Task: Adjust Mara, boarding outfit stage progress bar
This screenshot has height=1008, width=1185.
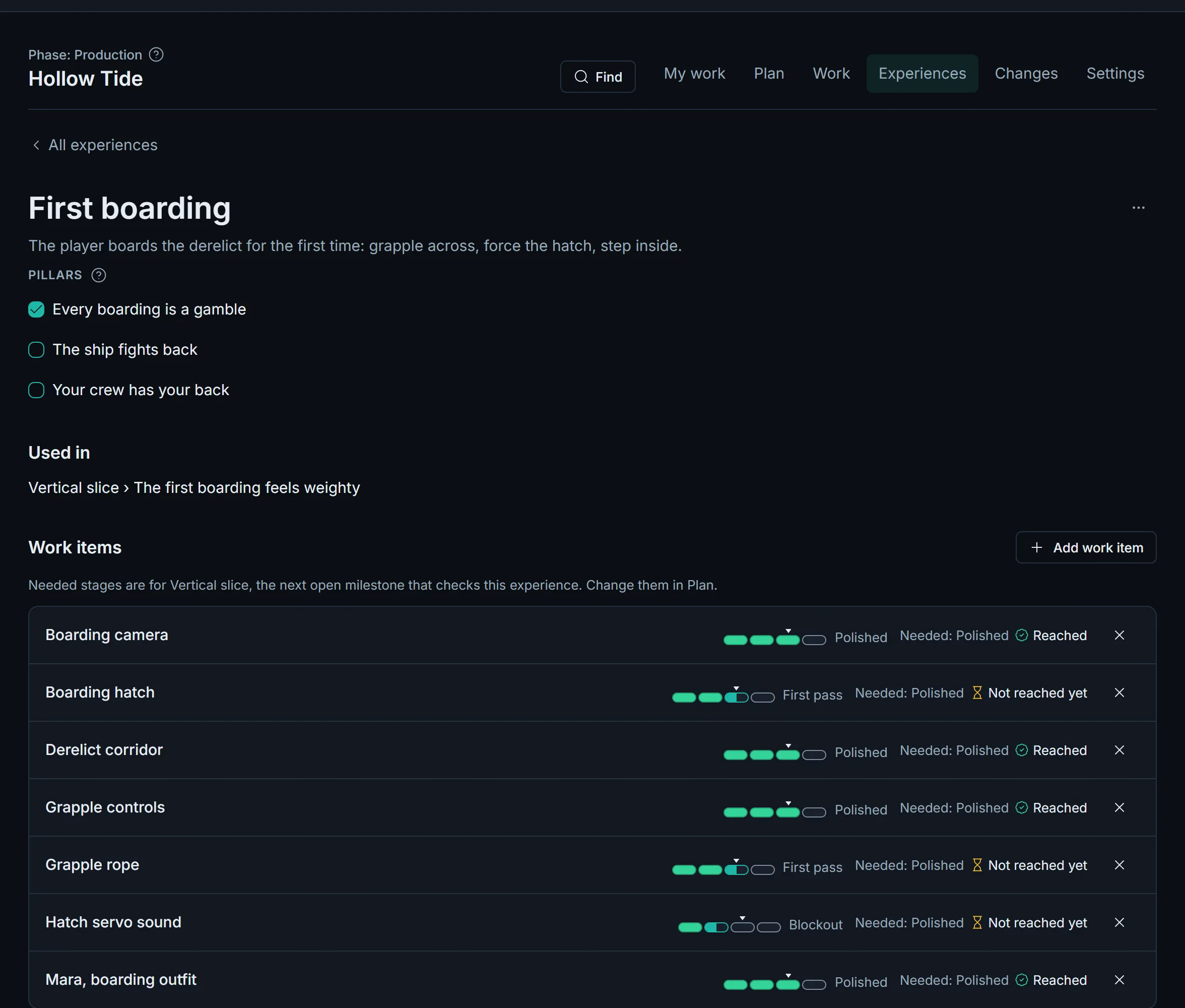Action: (774, 983)
